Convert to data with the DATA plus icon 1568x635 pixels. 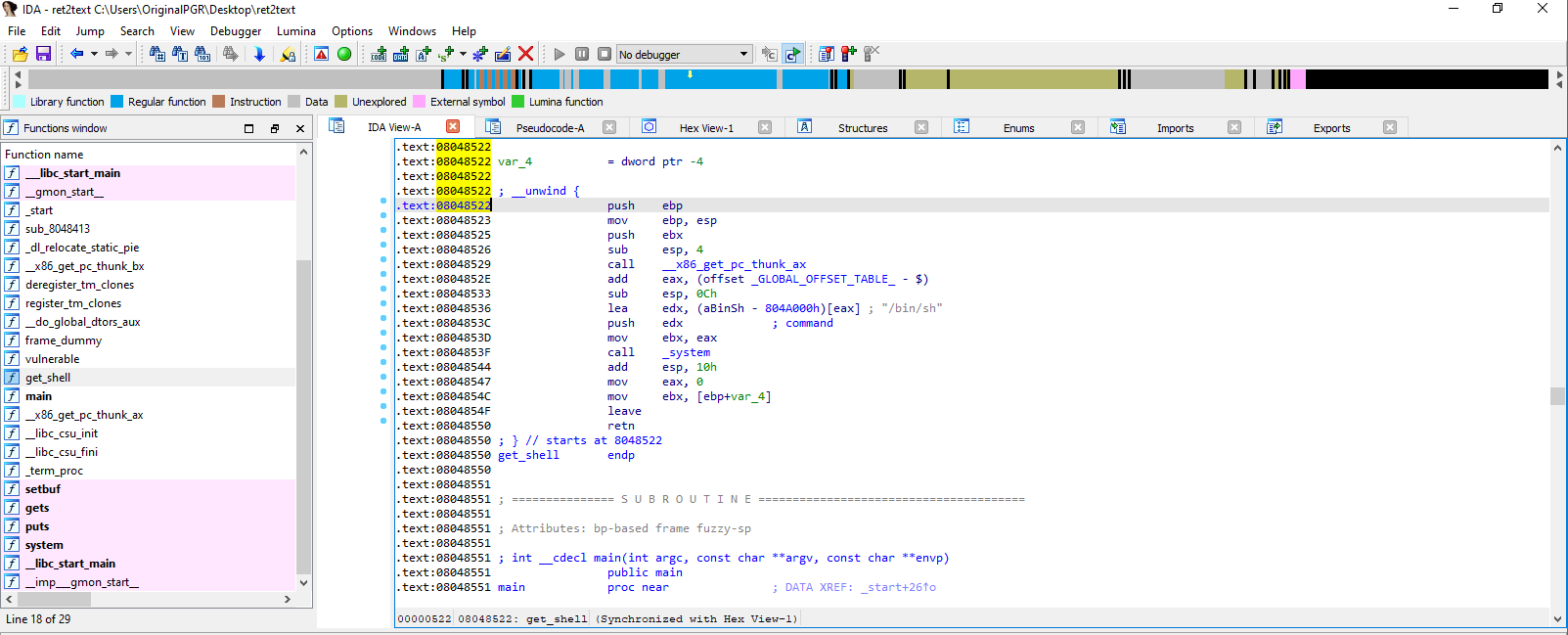point(401,54)
